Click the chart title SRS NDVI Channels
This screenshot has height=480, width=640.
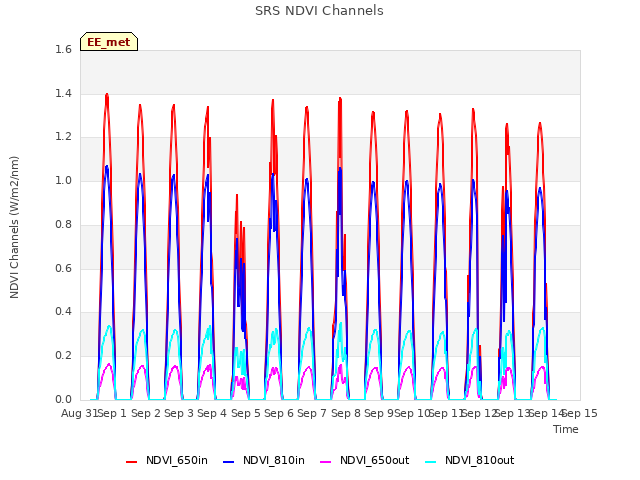click(x=319, y=11)
